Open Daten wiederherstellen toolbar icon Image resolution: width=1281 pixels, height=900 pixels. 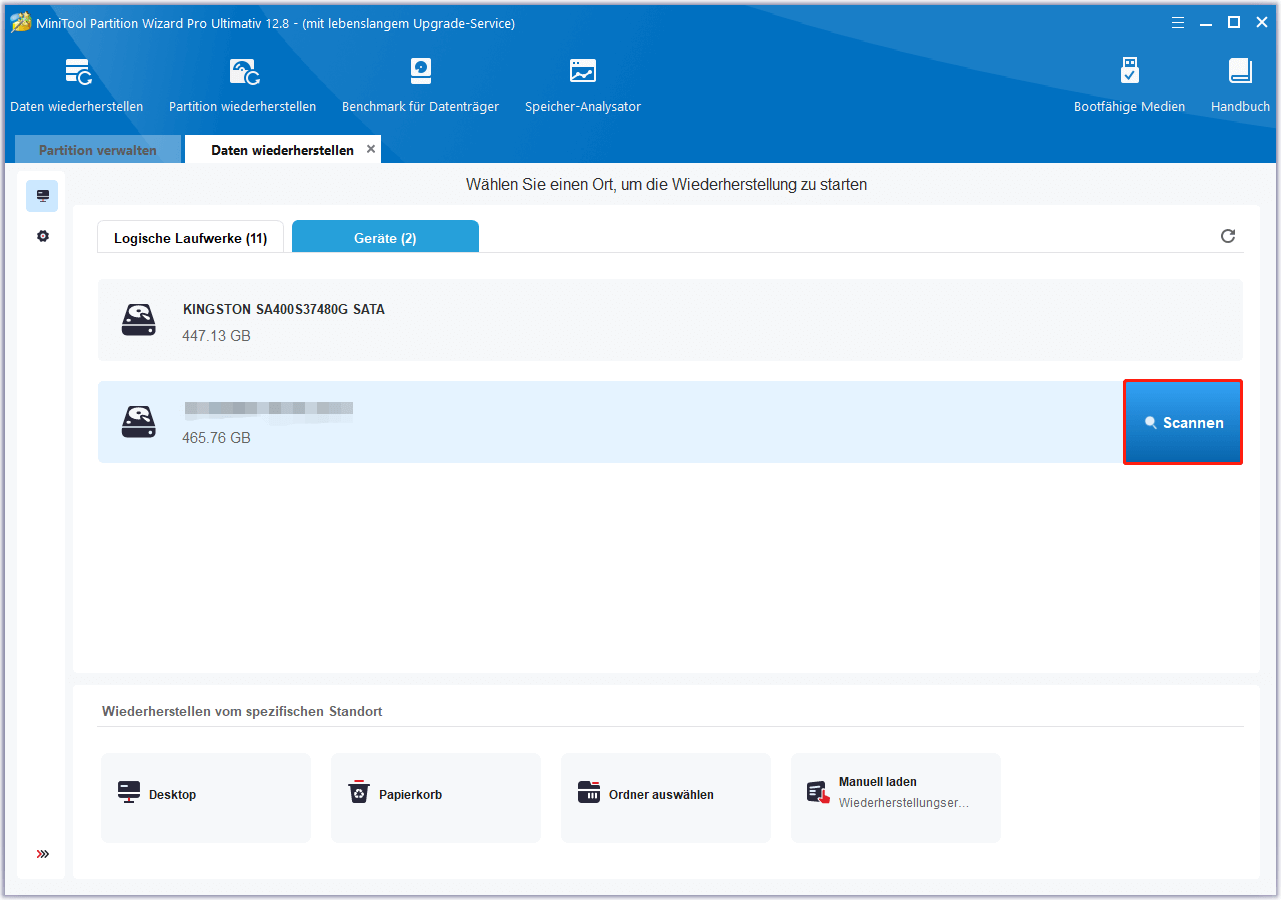click(x=77, y=85)
